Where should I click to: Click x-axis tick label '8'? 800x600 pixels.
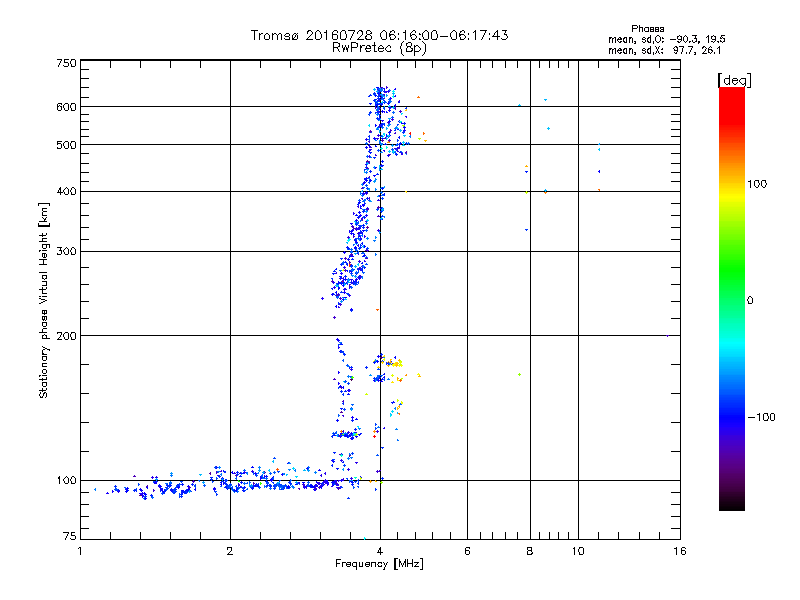(x=530, y=551)
